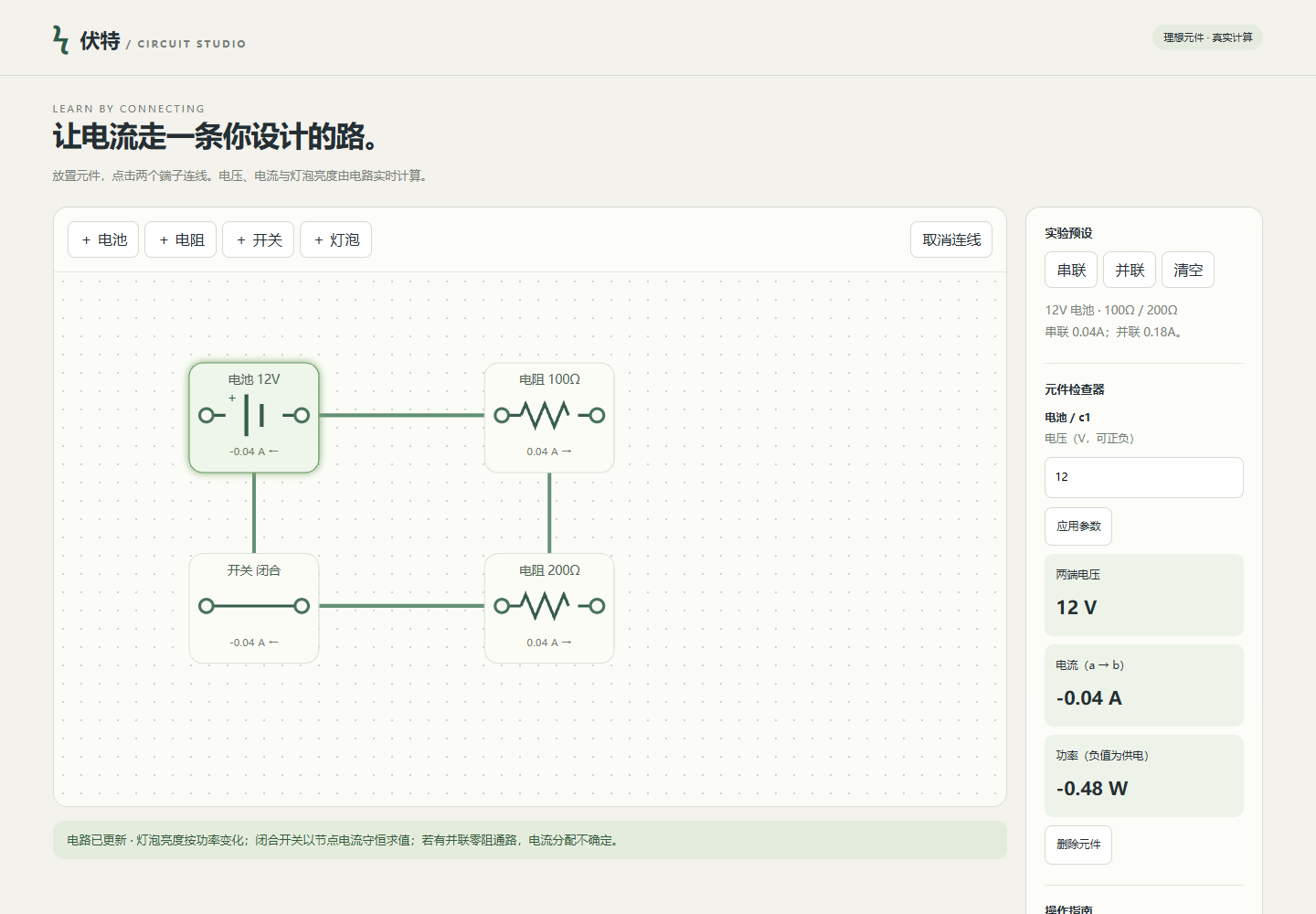This screenshot has width=1316, height=914.
Task: Click the 200Ω resistor's 0.04 A reading
Action: pyautogui.click(x=549, y=643)
